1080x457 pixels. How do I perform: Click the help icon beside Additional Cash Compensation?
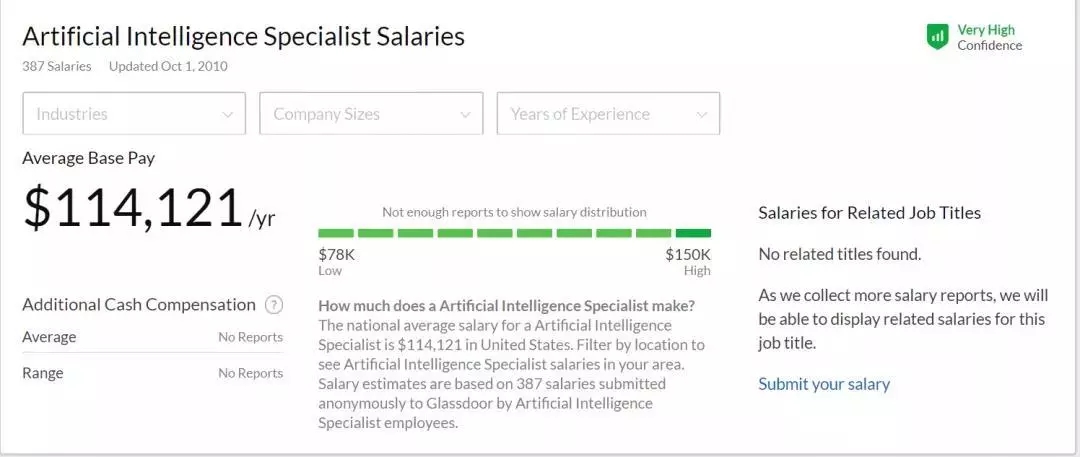coord(274,305)
